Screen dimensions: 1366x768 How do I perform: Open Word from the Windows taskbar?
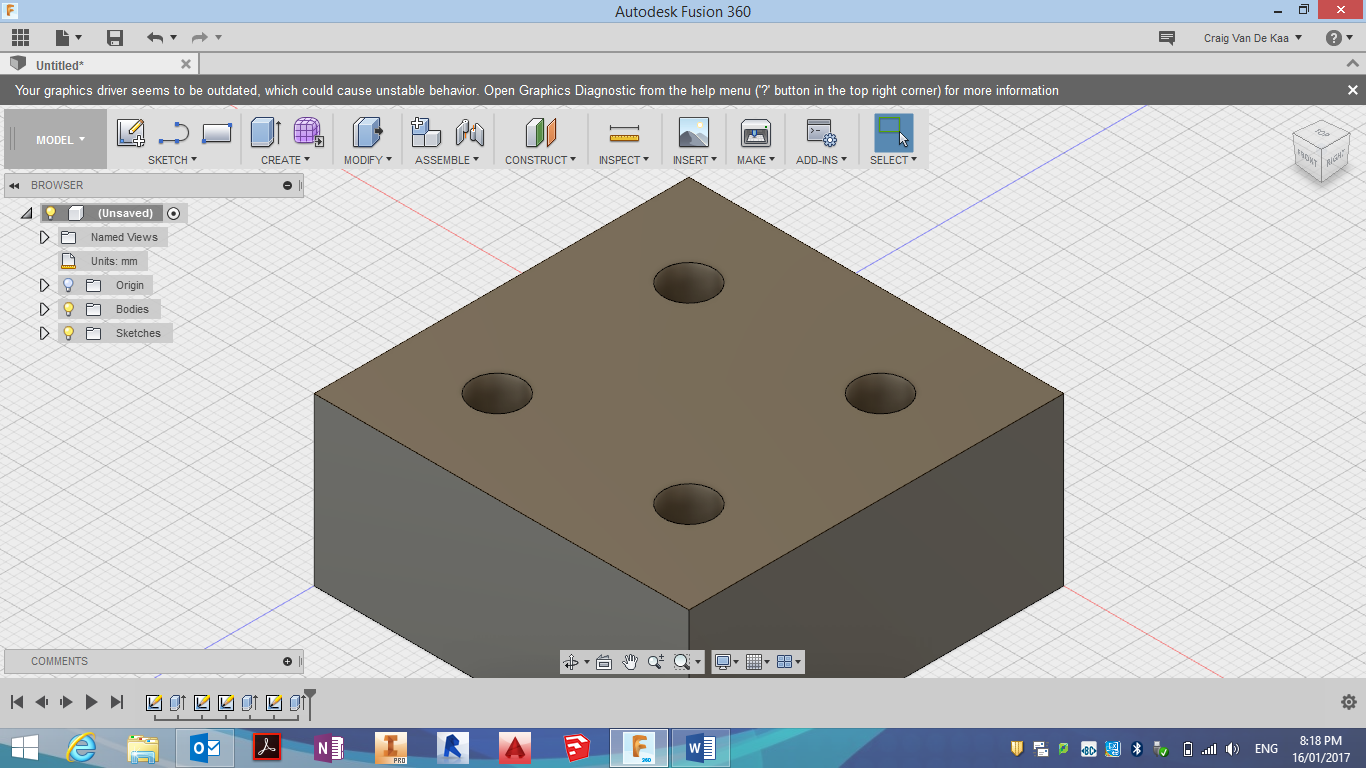point(701,748)
